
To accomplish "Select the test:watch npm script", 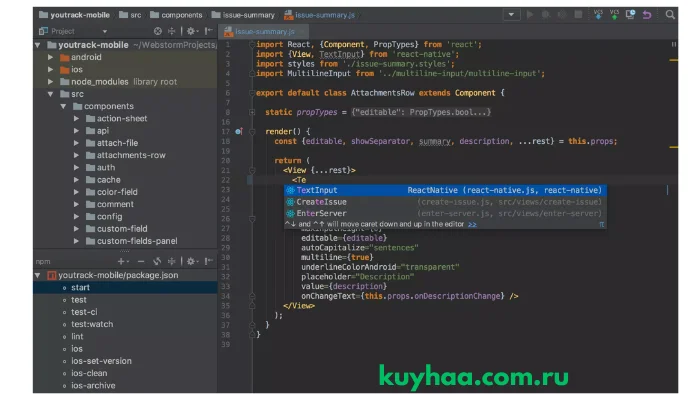I will [92, 324].
